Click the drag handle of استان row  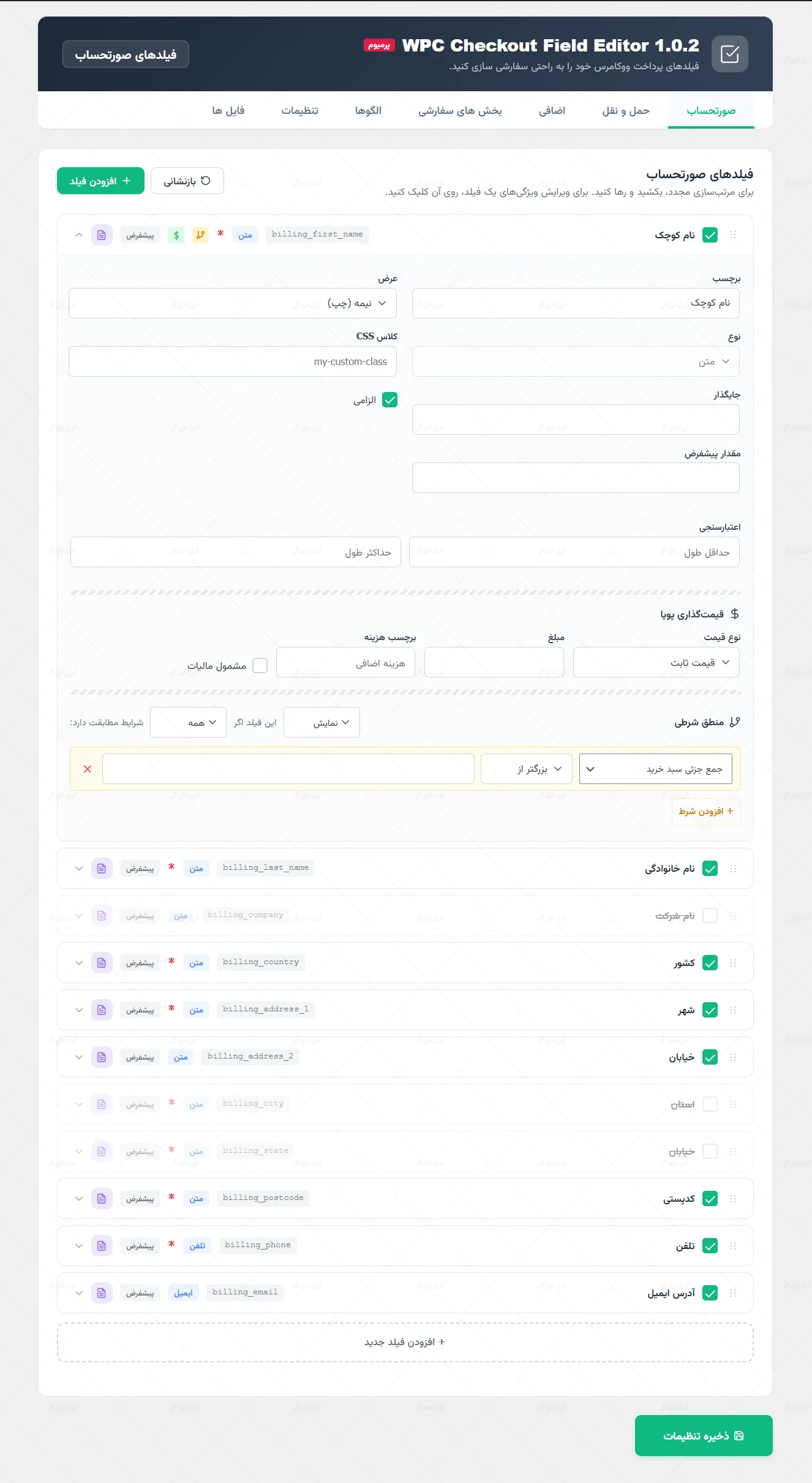coord(733,1104)
